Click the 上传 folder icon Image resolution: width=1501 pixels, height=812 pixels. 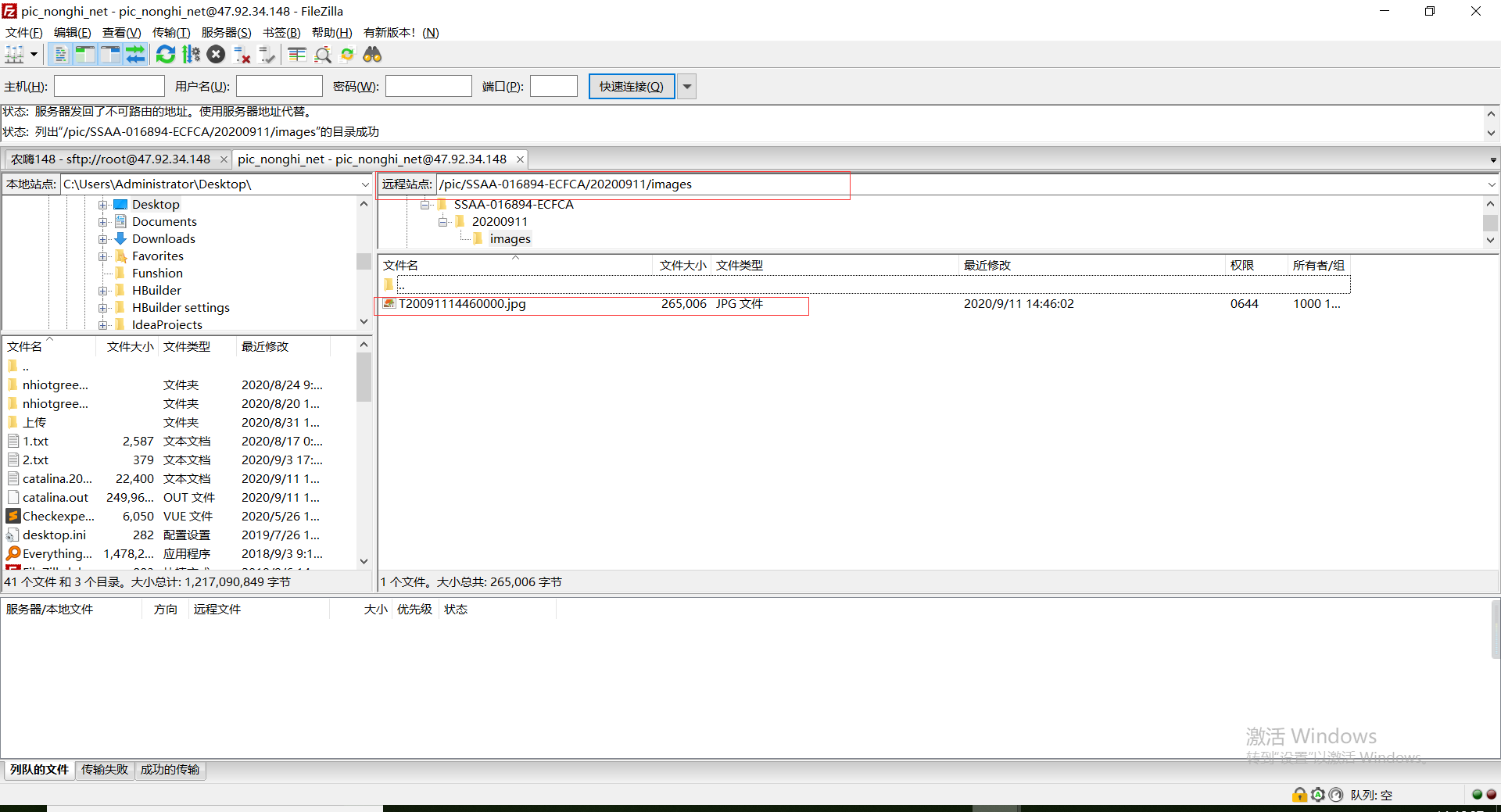point(13,423)
